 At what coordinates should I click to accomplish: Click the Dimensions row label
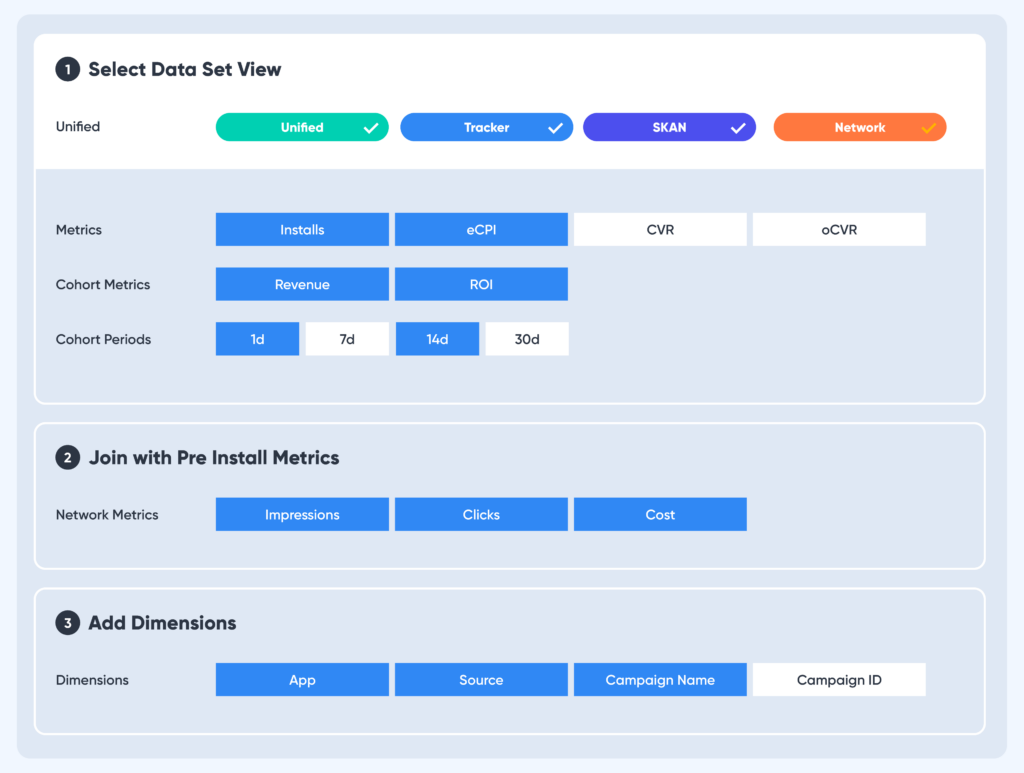(x=92, y=680)
